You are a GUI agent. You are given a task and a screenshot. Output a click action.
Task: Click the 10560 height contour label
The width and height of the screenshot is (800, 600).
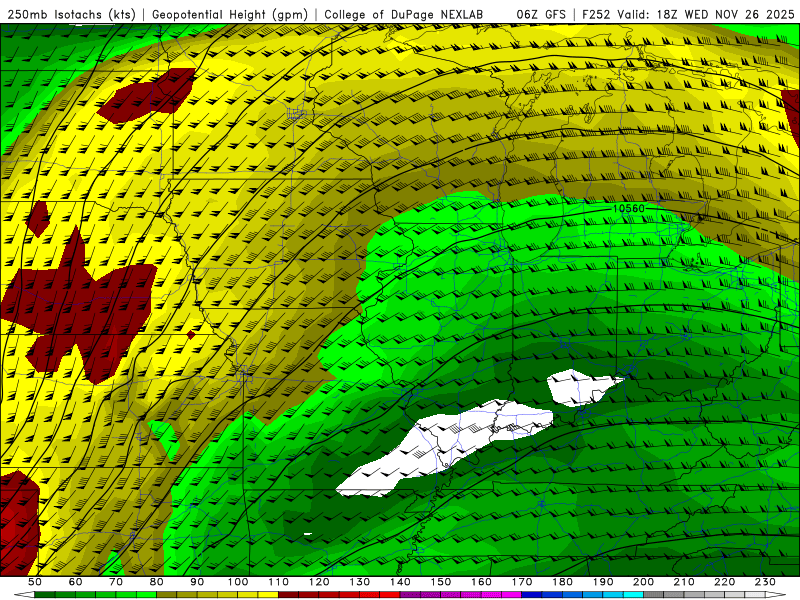pyautogui.click(x=629, y=208)
